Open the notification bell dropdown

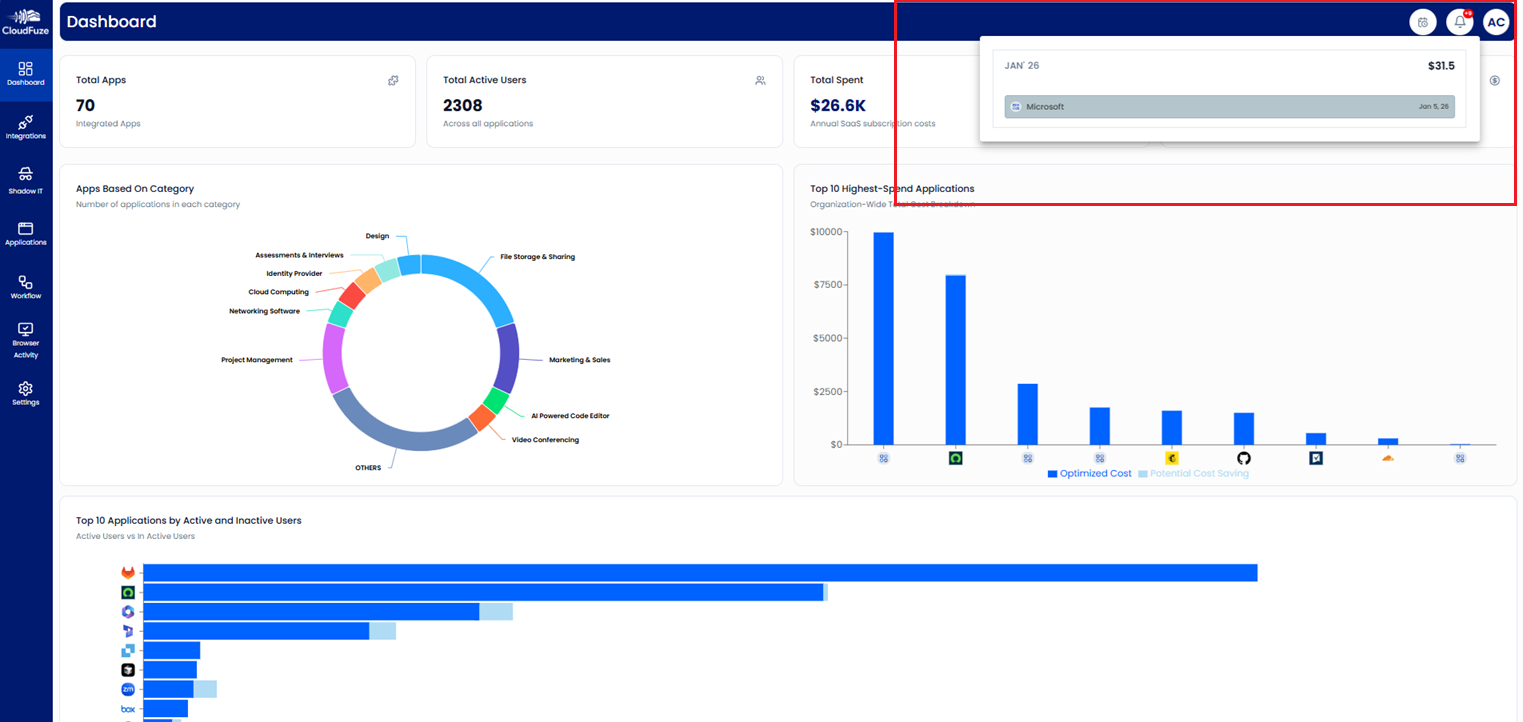pyautogui.click(x=1459, y=21)
